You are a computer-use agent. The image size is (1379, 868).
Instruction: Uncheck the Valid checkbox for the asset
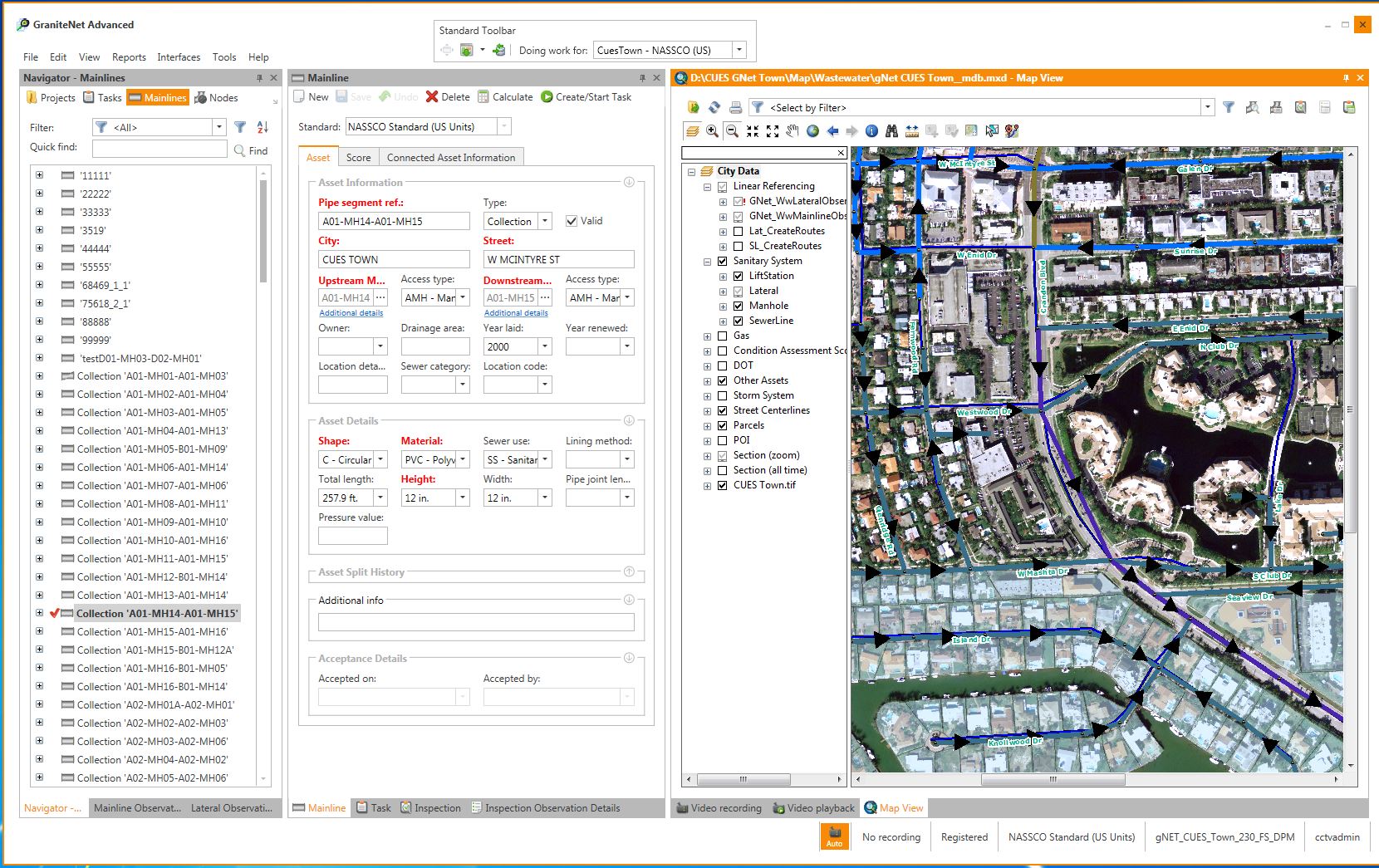(x=571, y=221)
